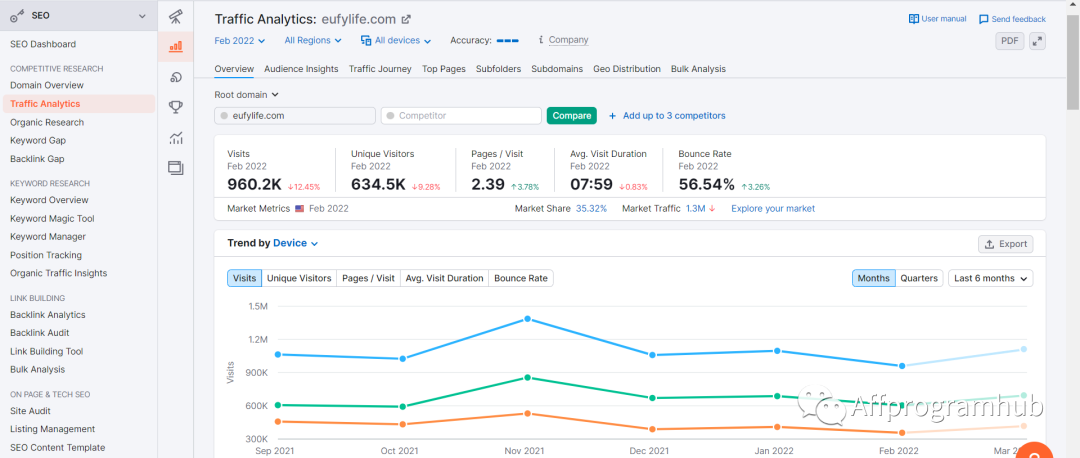Switch to Bulk Analysis tab
This screenshot has width=1080, height=458.
698,69
